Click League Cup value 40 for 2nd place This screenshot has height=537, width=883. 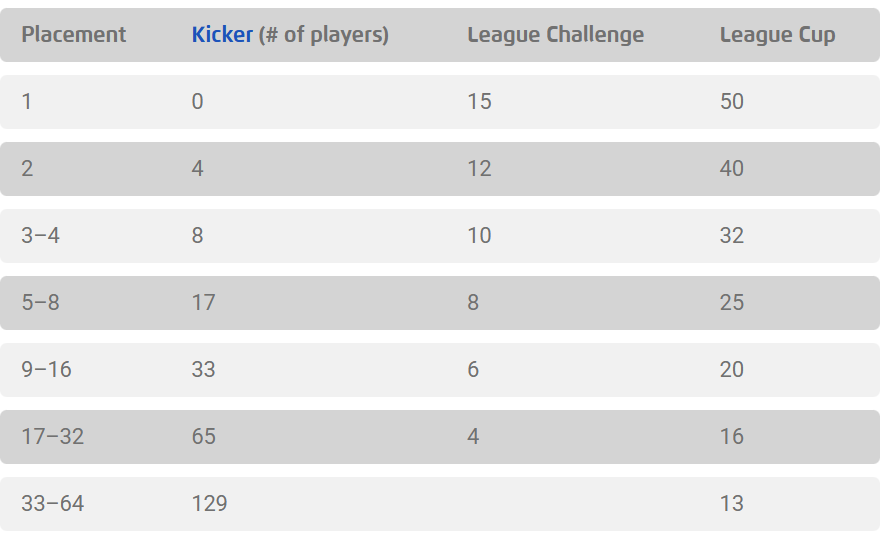pyautogui.click(x=731, y=169)
